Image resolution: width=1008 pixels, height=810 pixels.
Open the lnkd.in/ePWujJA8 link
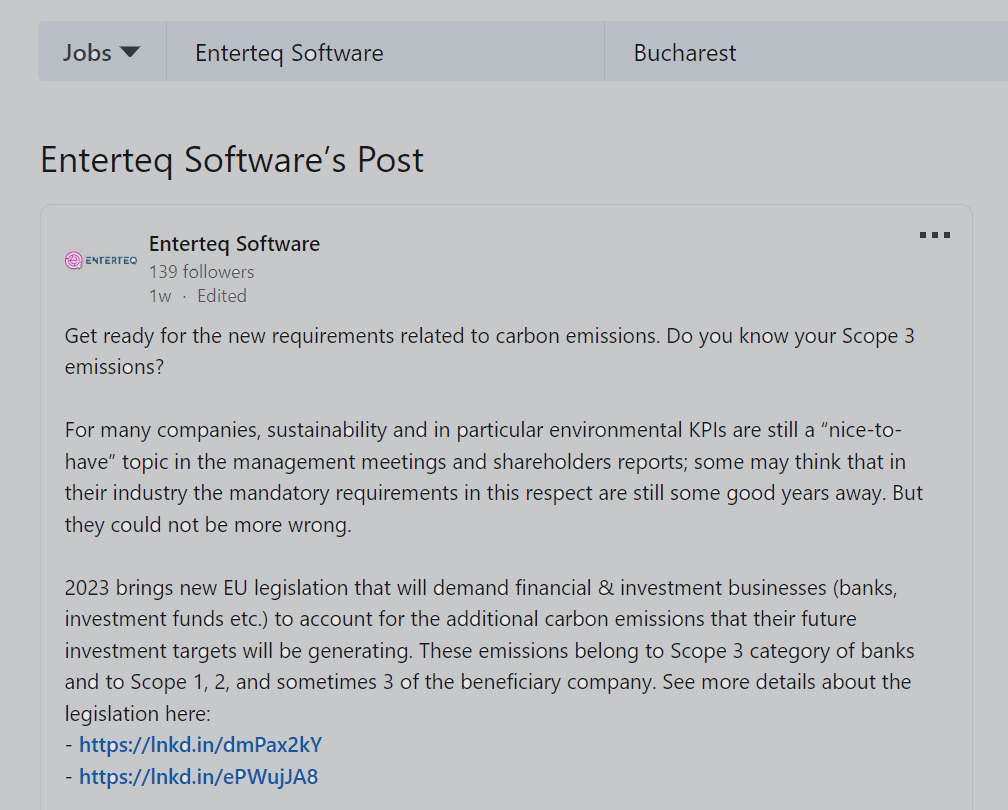[x=199, y=777]
